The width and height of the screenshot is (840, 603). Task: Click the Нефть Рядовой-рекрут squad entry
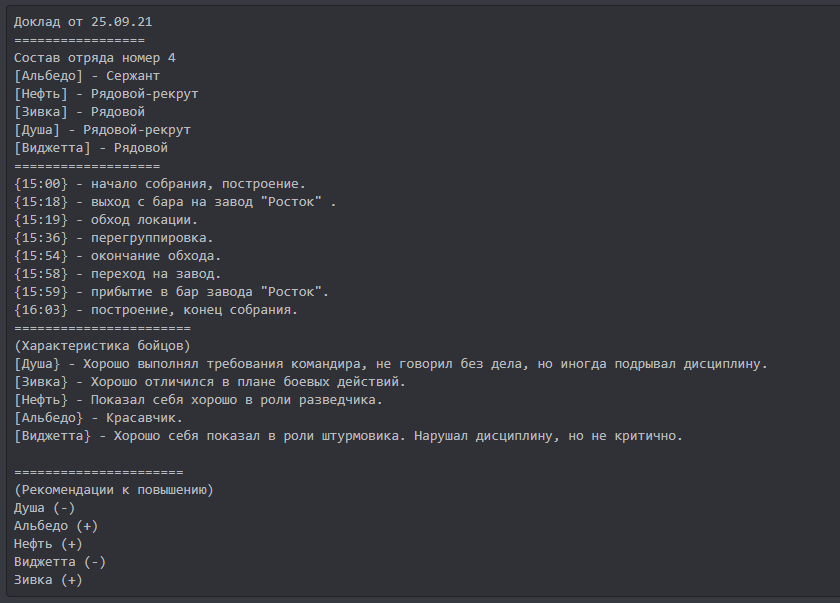pos(106,94)
